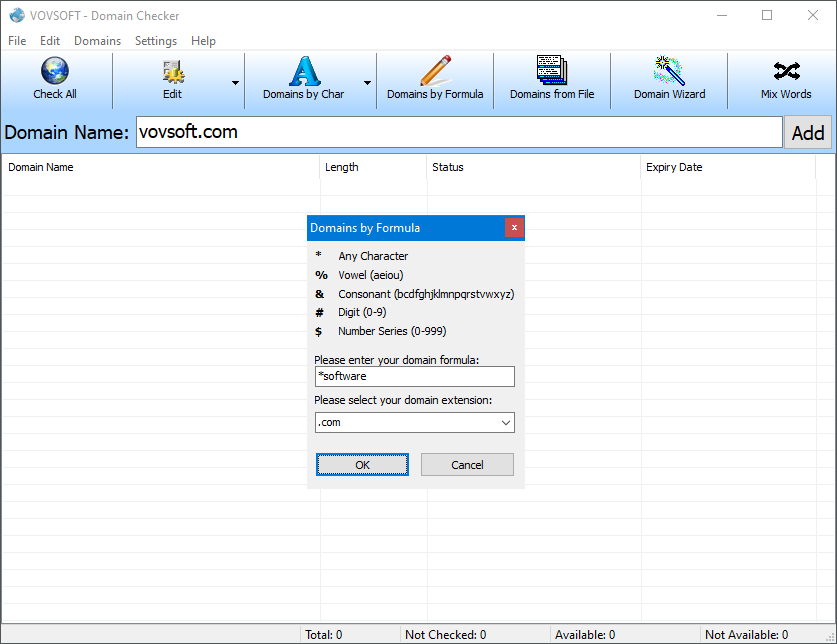Click the Edit toolbar icon
Screen dimensions: 837x644
tap(173, 72)
